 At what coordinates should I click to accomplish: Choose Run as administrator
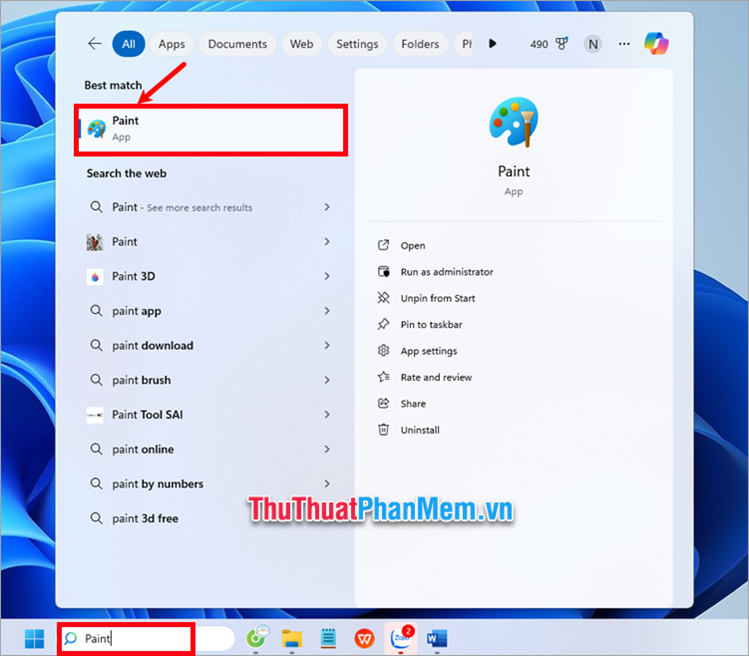coord(447,272)
